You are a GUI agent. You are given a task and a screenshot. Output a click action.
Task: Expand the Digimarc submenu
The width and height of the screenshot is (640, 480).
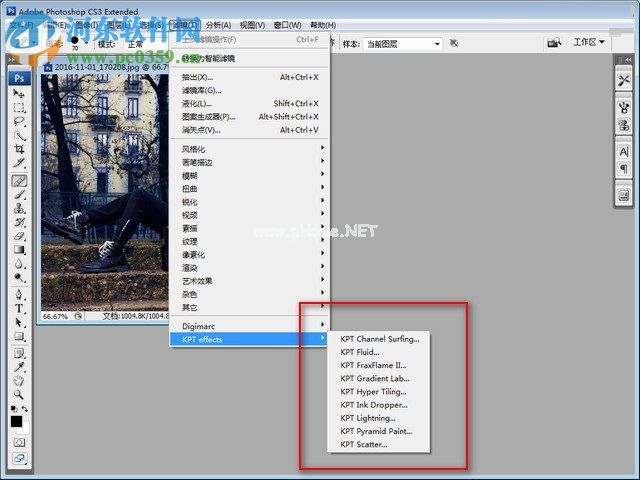250,326
